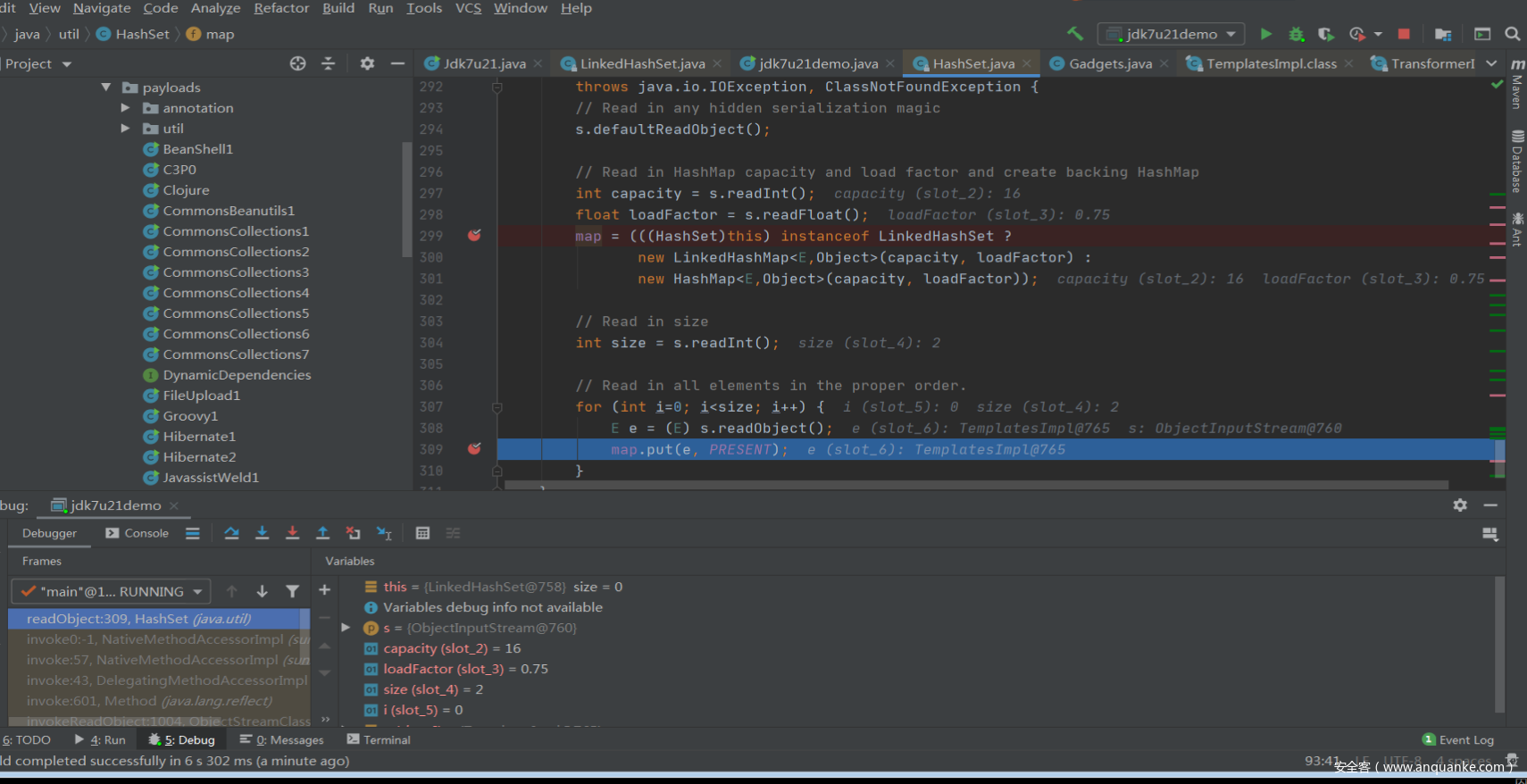Toggle the frames filter funnel icon

point(292,591)
